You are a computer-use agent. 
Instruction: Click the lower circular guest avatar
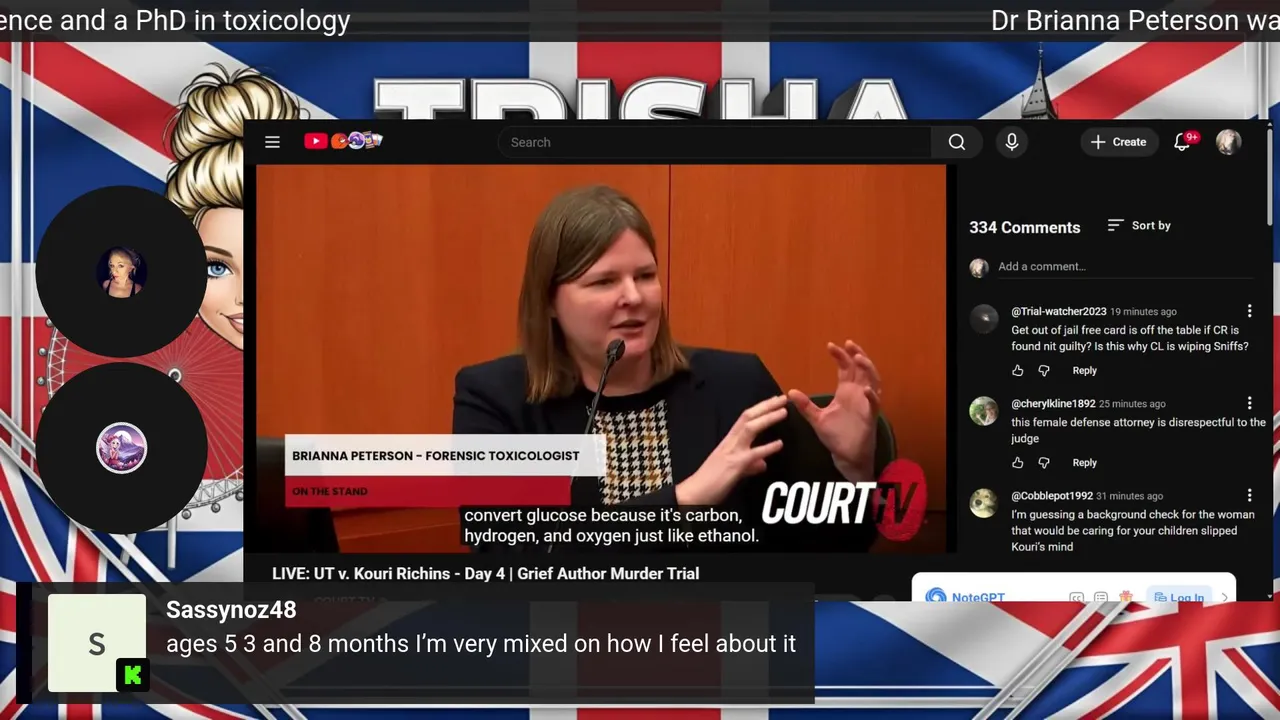pos(121,448)
